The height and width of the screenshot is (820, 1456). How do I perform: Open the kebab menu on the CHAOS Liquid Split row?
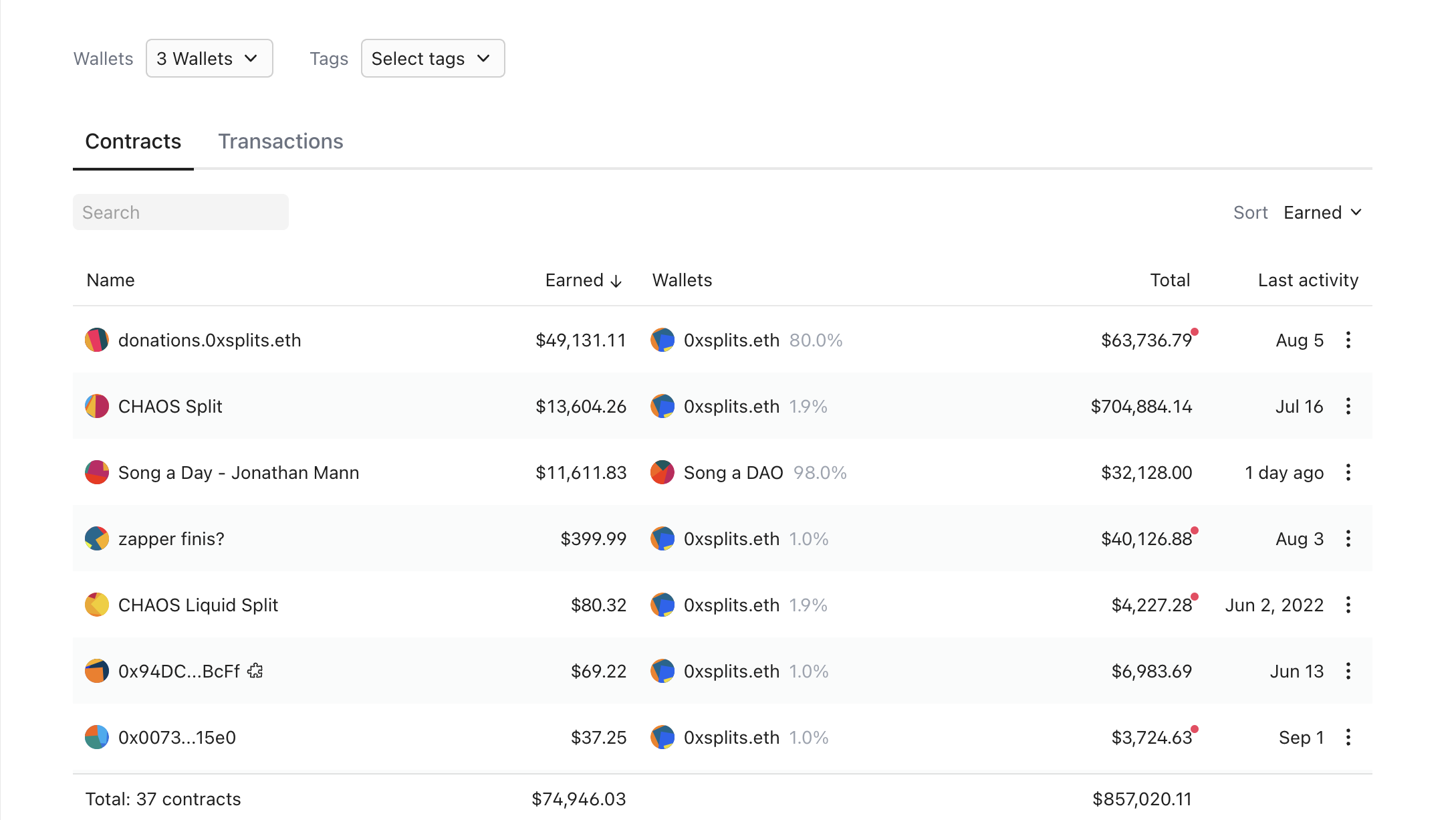pos(1348,605)
